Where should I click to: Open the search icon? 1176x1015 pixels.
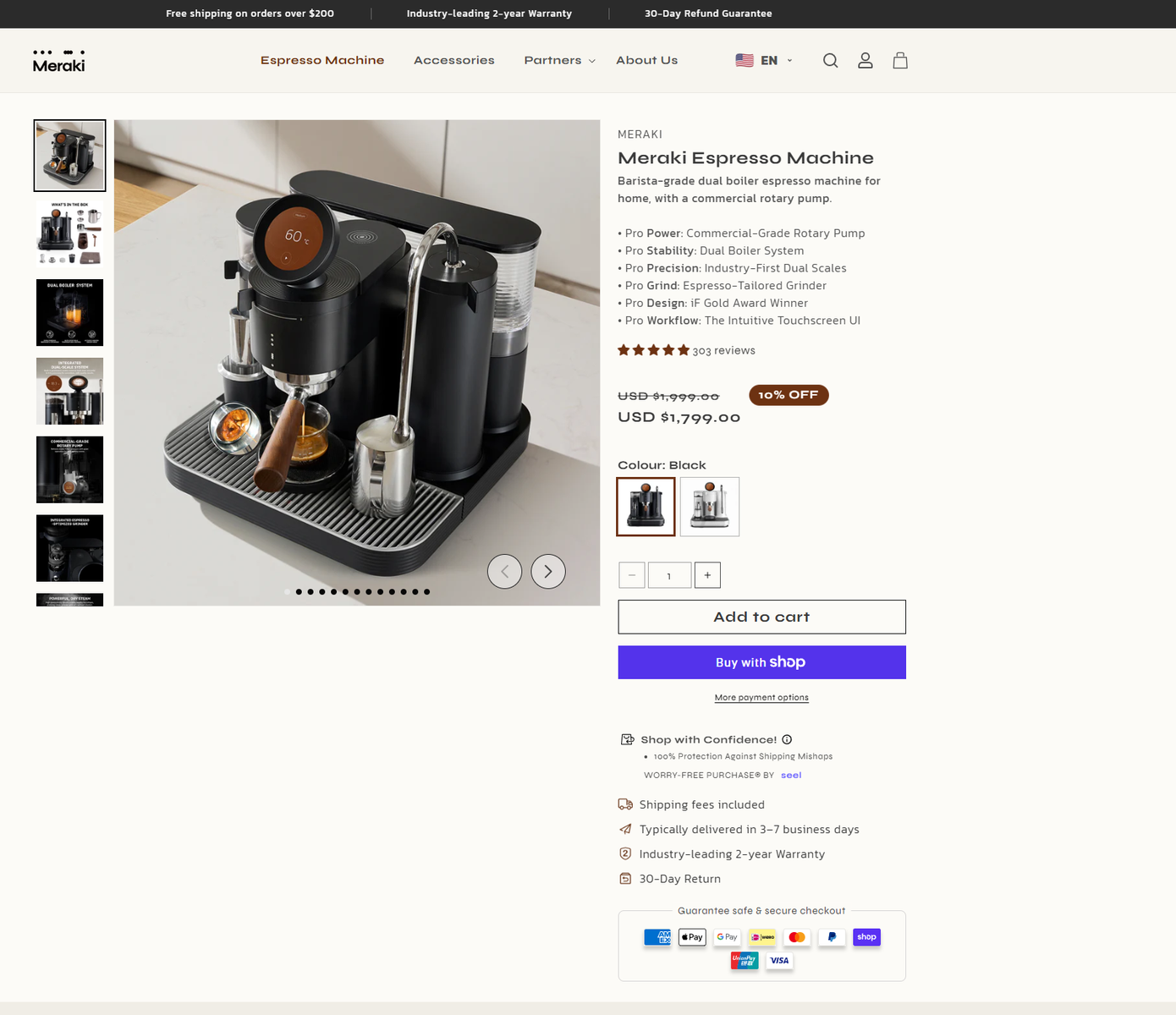830,60
